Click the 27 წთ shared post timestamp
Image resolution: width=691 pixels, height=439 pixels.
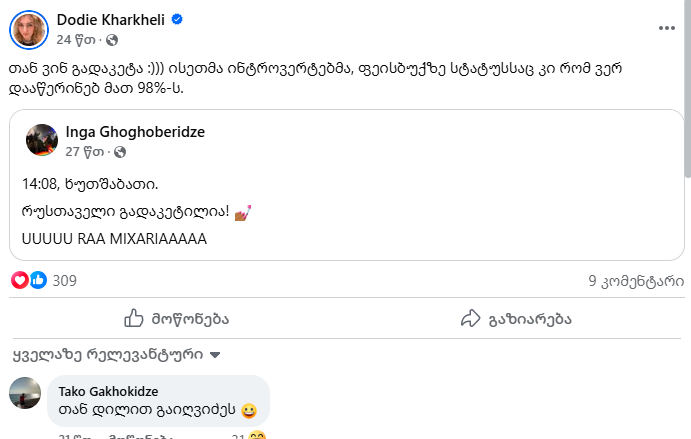pos(85,152)
